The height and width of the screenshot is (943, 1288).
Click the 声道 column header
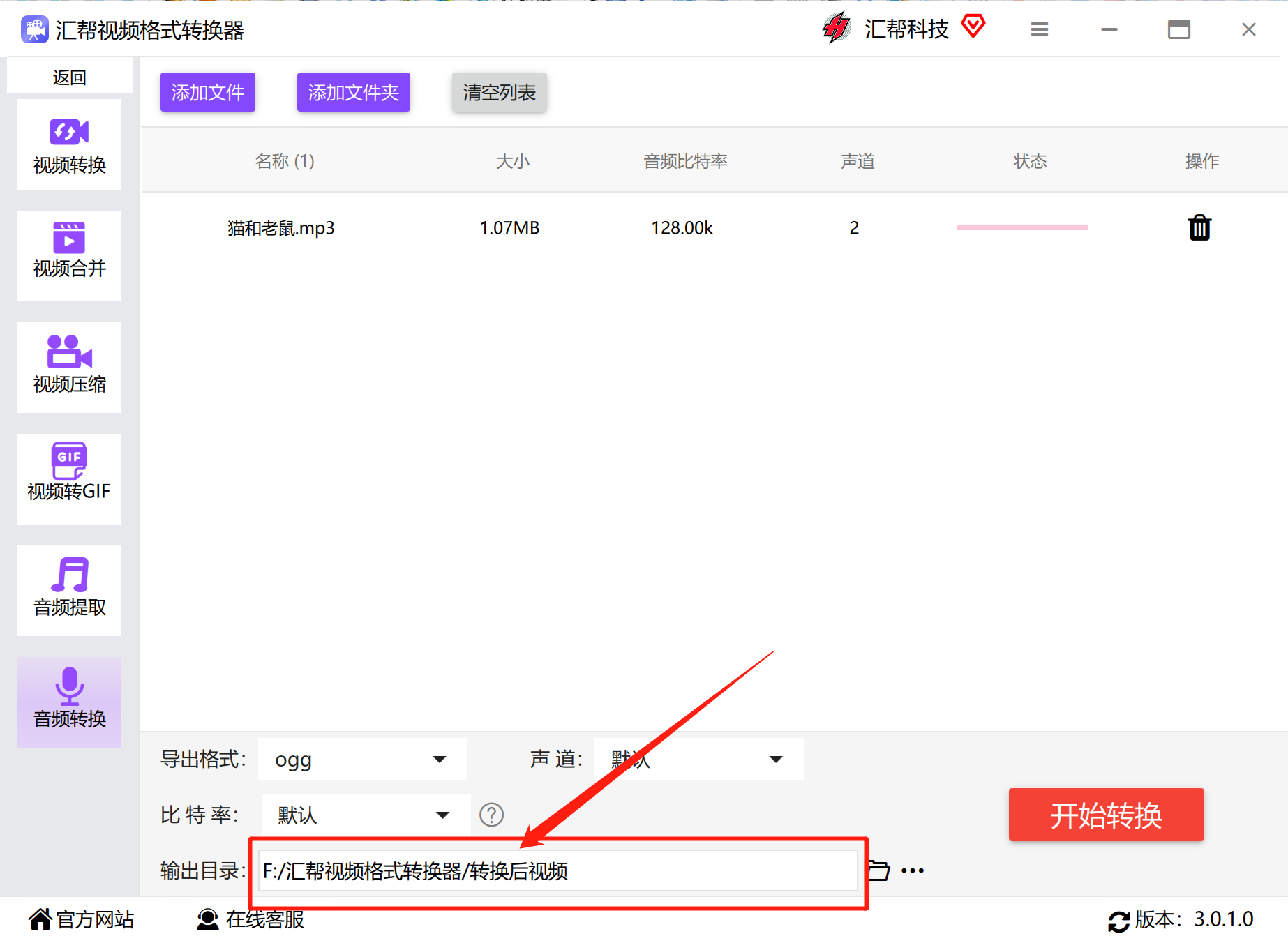(x=858, y=161)
